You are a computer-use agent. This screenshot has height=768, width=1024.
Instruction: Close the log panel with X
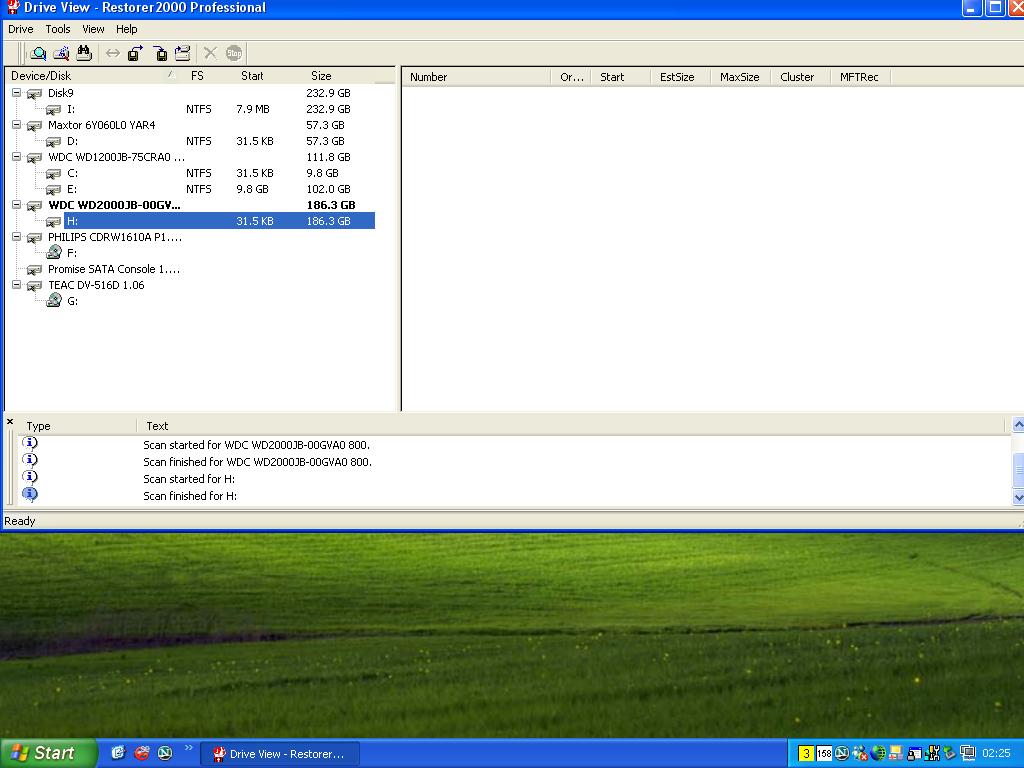(10, 422)
